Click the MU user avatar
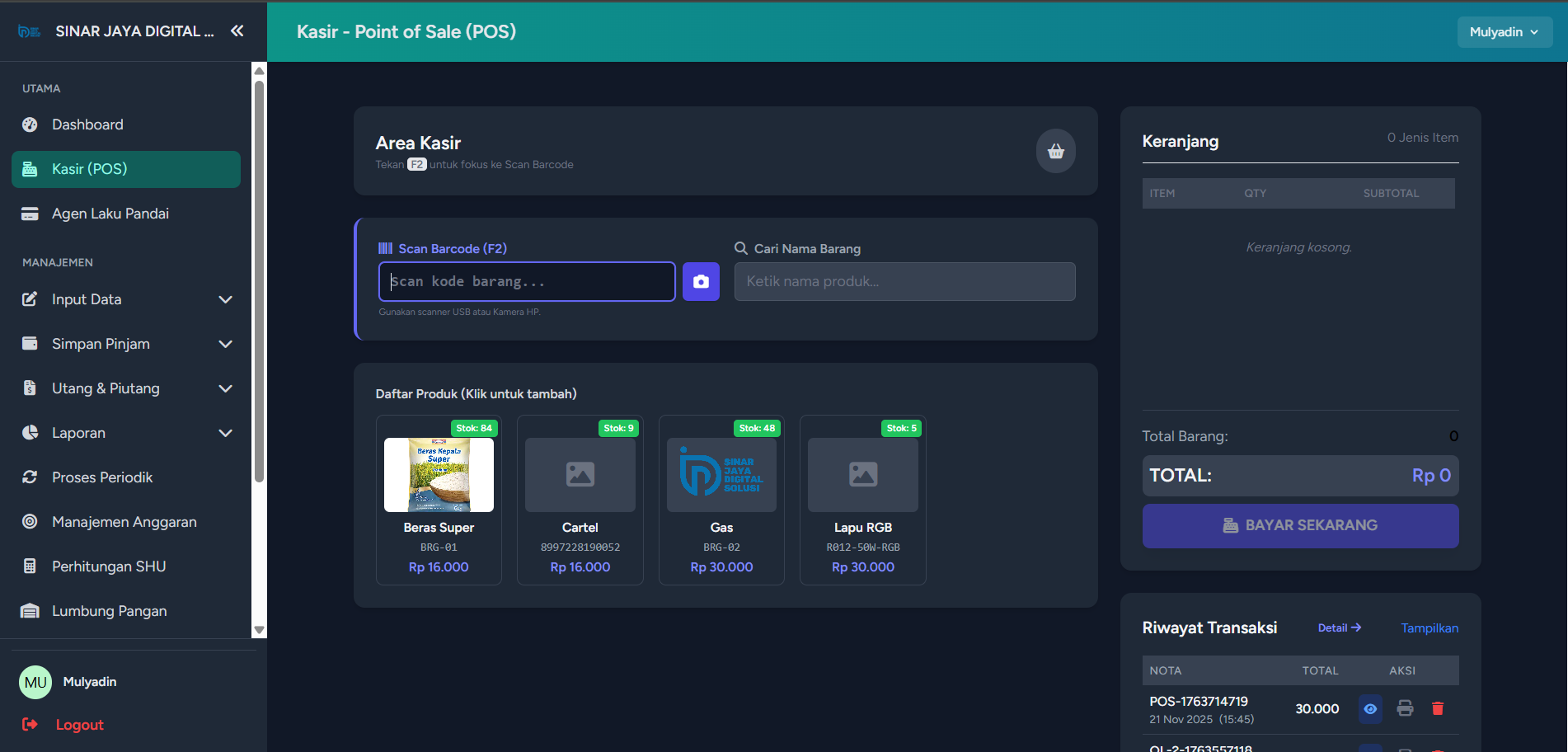The image size is (1568, 752). 35,682
